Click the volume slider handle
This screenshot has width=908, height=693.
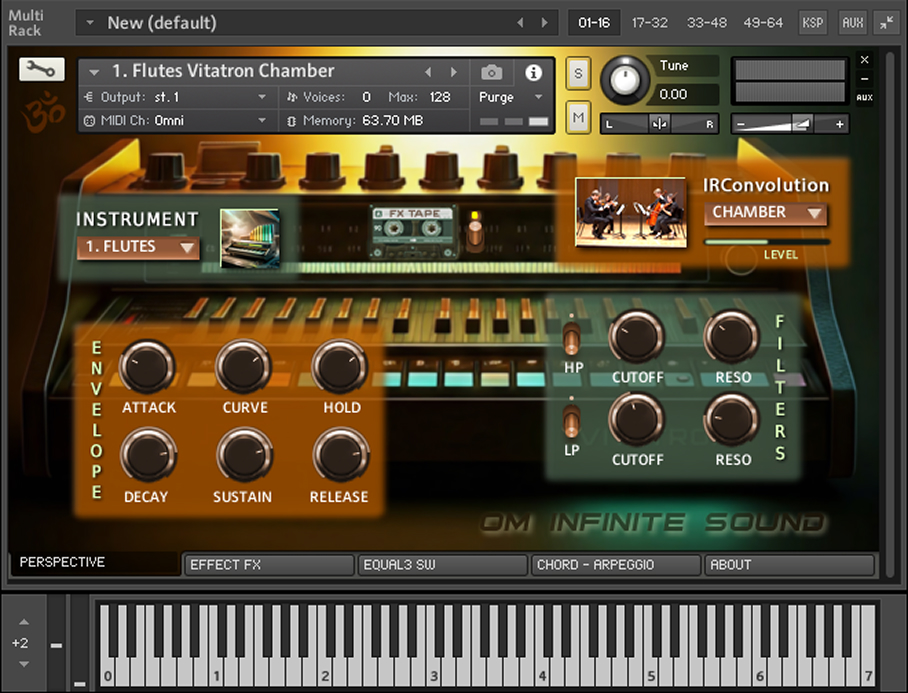pos(802,123)
